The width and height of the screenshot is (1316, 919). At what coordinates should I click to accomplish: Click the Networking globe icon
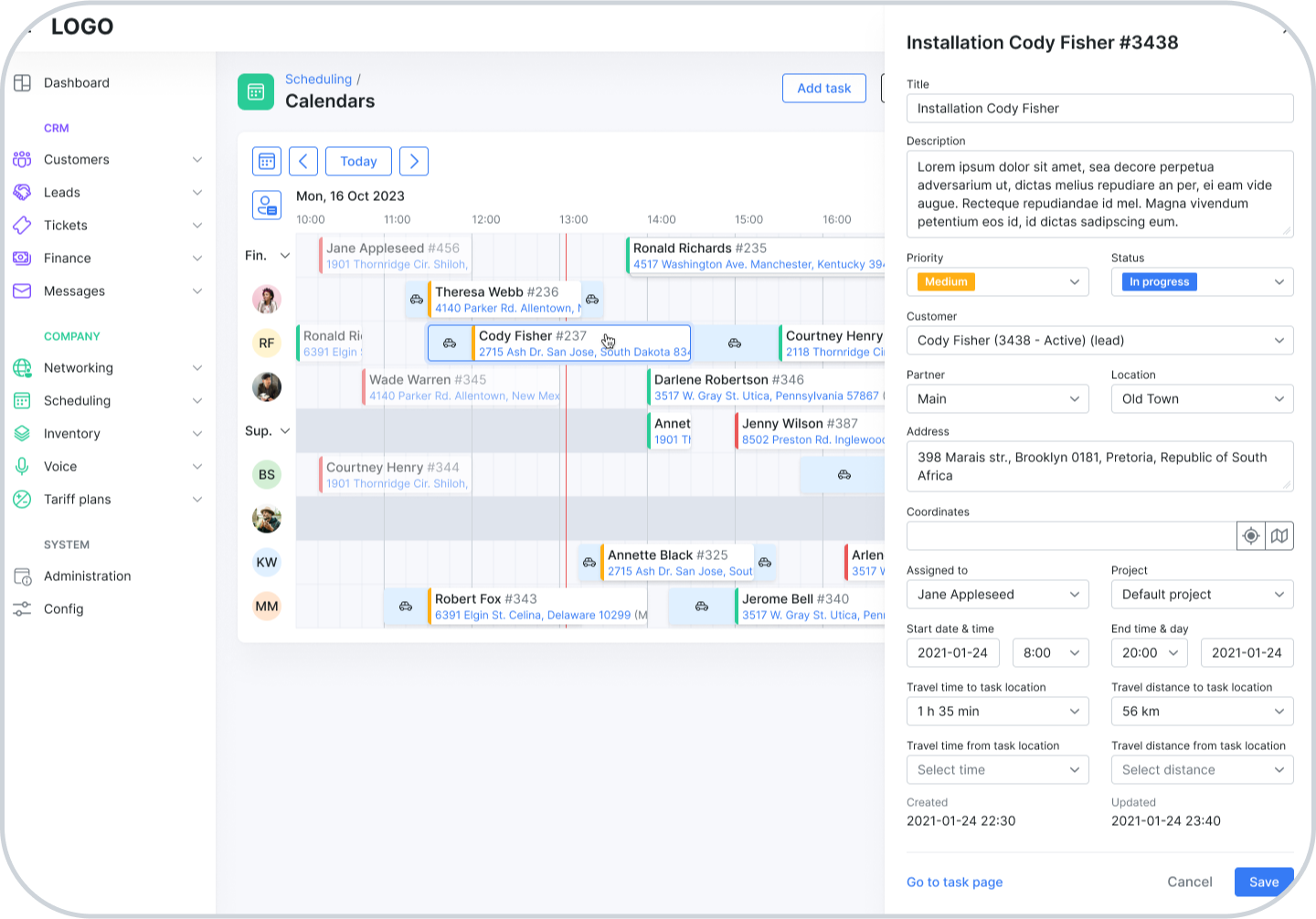(22, 367)
